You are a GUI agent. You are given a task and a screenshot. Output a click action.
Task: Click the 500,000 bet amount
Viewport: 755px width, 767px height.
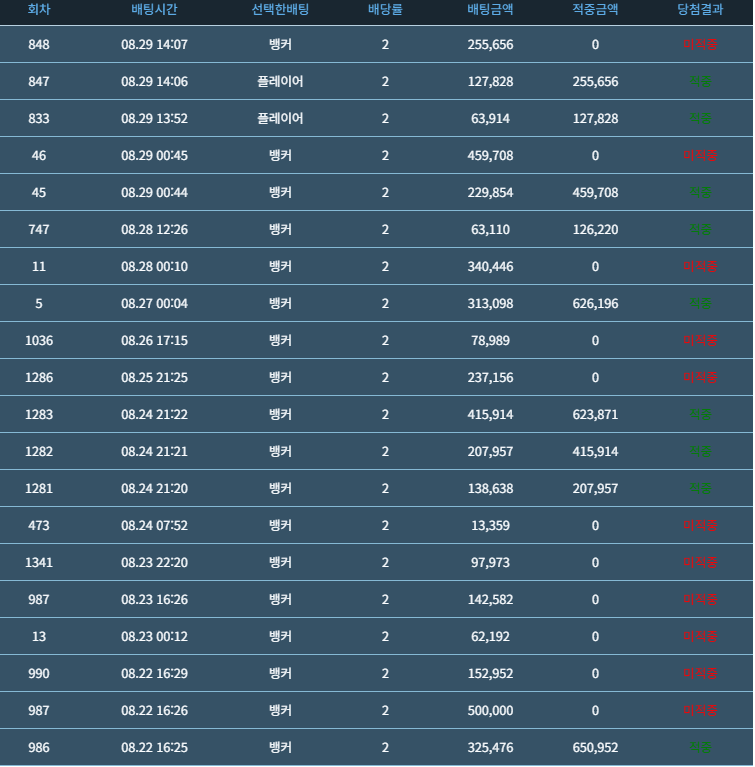click(x=490, y=710)
